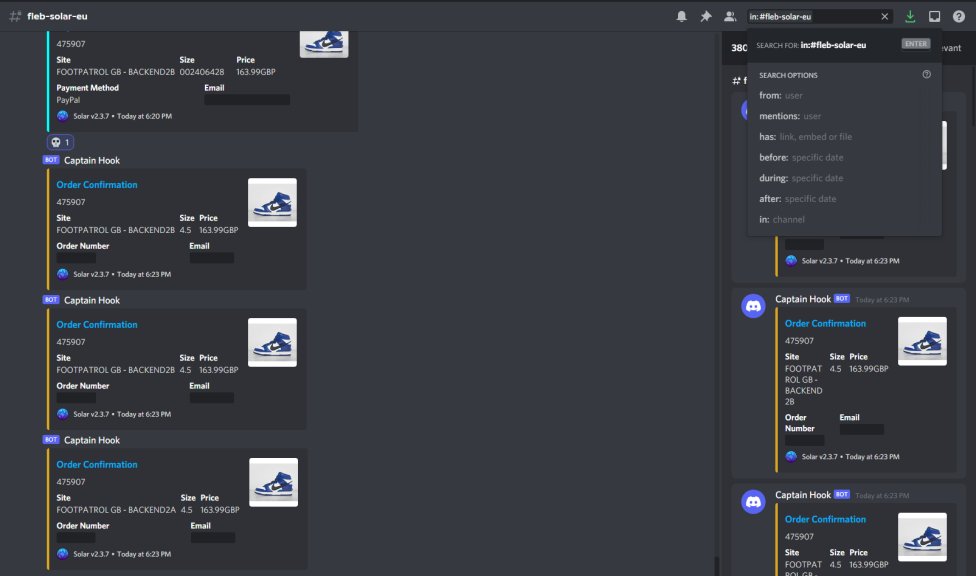976x576 pixels.
Task: Click the second Captain Hook username in the chat
Action: pyautogui.click(x=92, y=300)
